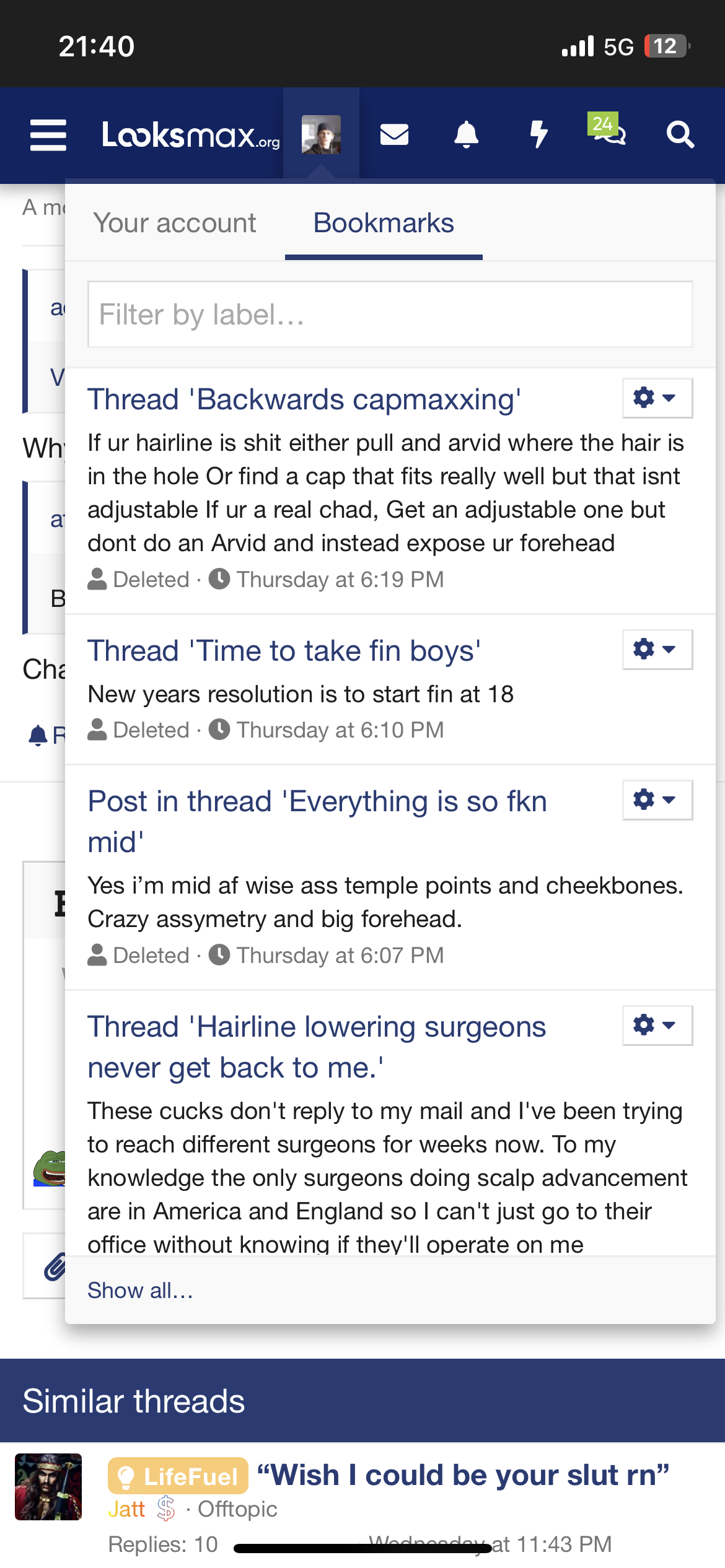Viewport: 725px width, 1568px height.
Task: Open the bell alerts icon in header
Action: point(467,134)
